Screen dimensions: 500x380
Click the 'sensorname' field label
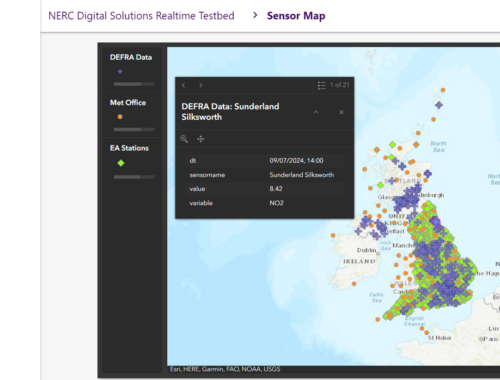[x=207, y=175]
